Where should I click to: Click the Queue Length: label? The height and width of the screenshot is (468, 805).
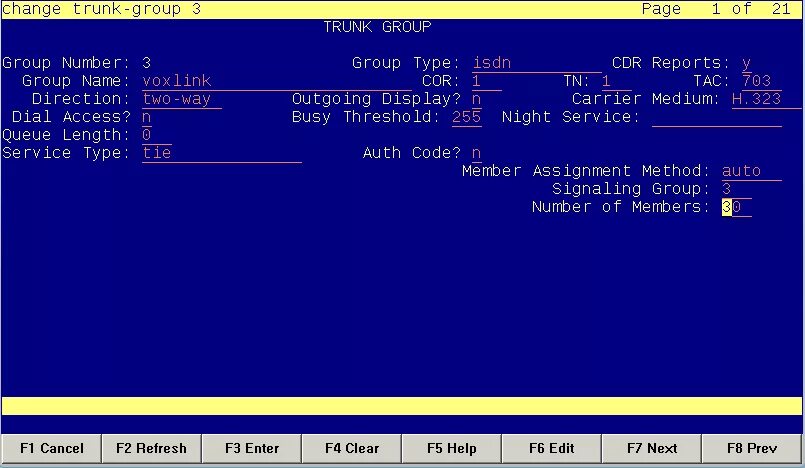click(66, 135)
